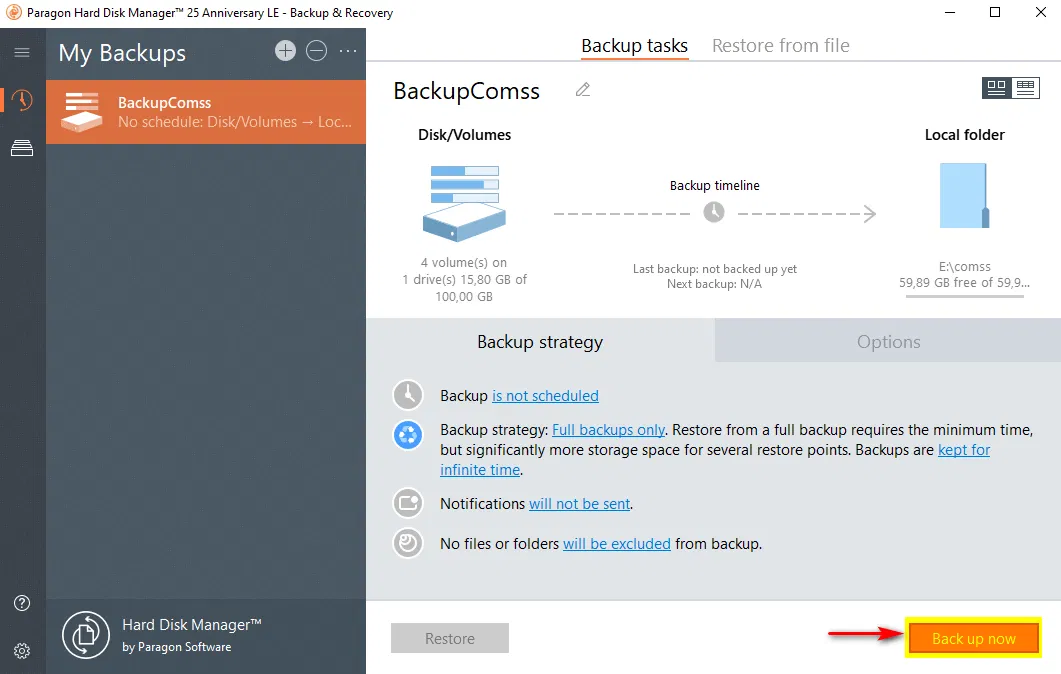Screen dimensions: 1061x674
Task: Click the Local folder destination icon
Action: tap(965, 196)
